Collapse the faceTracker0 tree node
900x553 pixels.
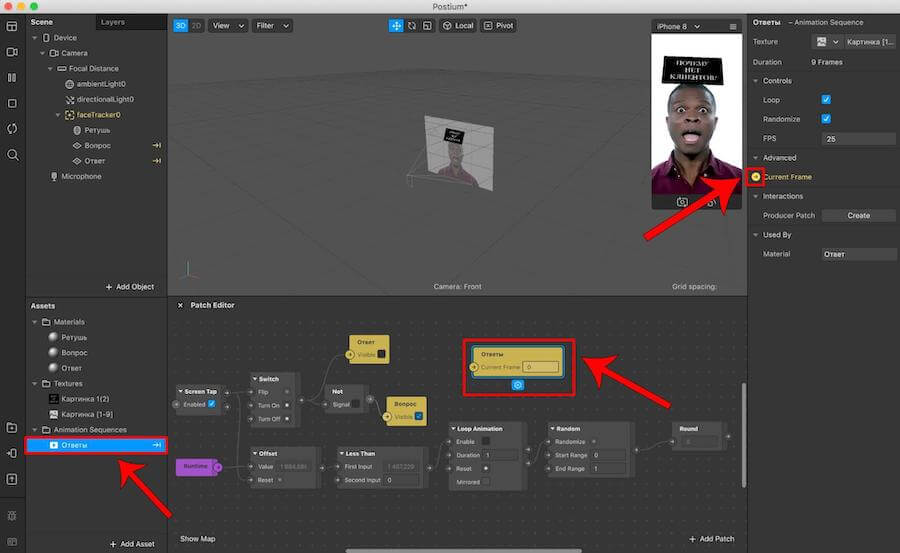58,115
